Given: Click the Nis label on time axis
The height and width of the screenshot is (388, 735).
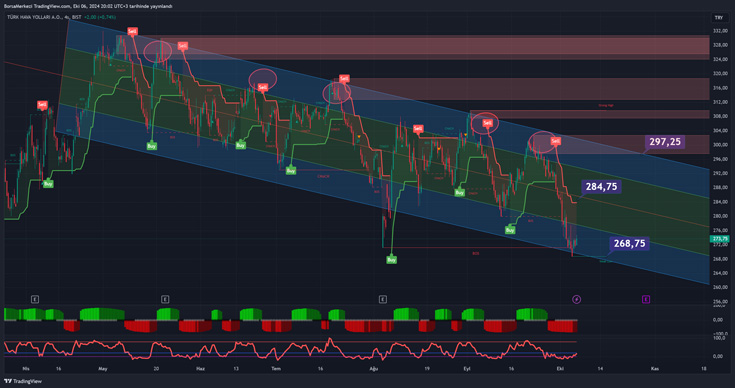Looking at the screenshot, I should 26,369.
